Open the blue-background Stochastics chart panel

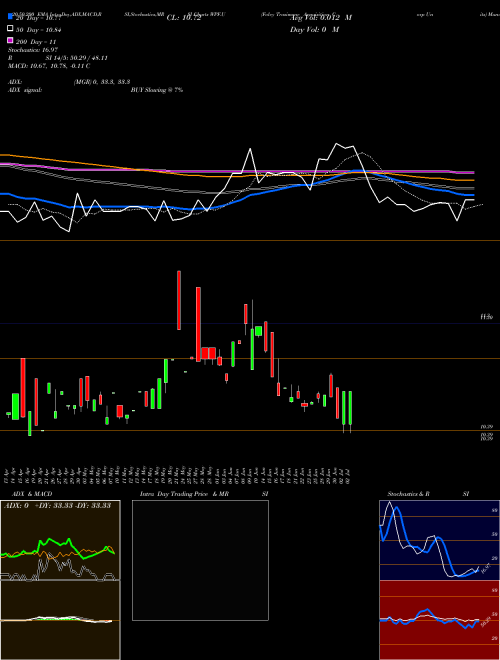[x=439, y=540]
